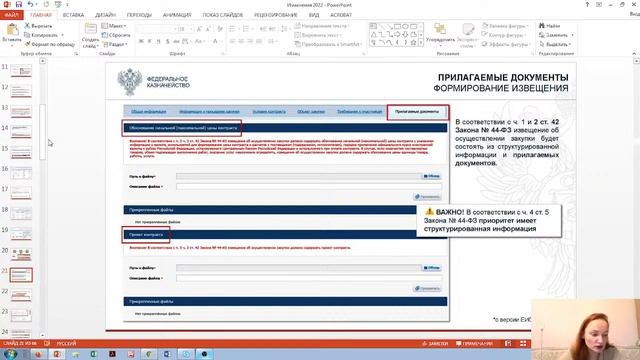Open the Раздел section dropdown
Screen dimensions: 640x360
click(x=116, y=44)
